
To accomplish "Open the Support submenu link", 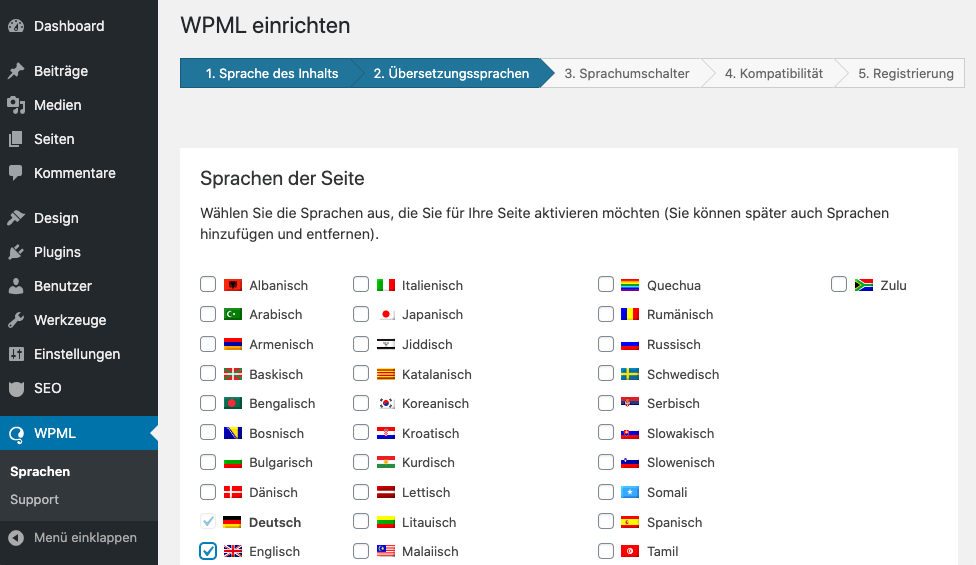I will coord(35,499).
